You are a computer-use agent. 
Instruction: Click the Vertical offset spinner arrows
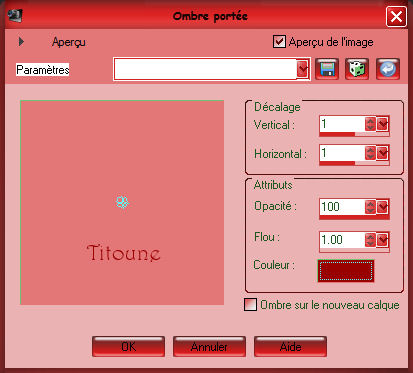(x=370, y=124)
